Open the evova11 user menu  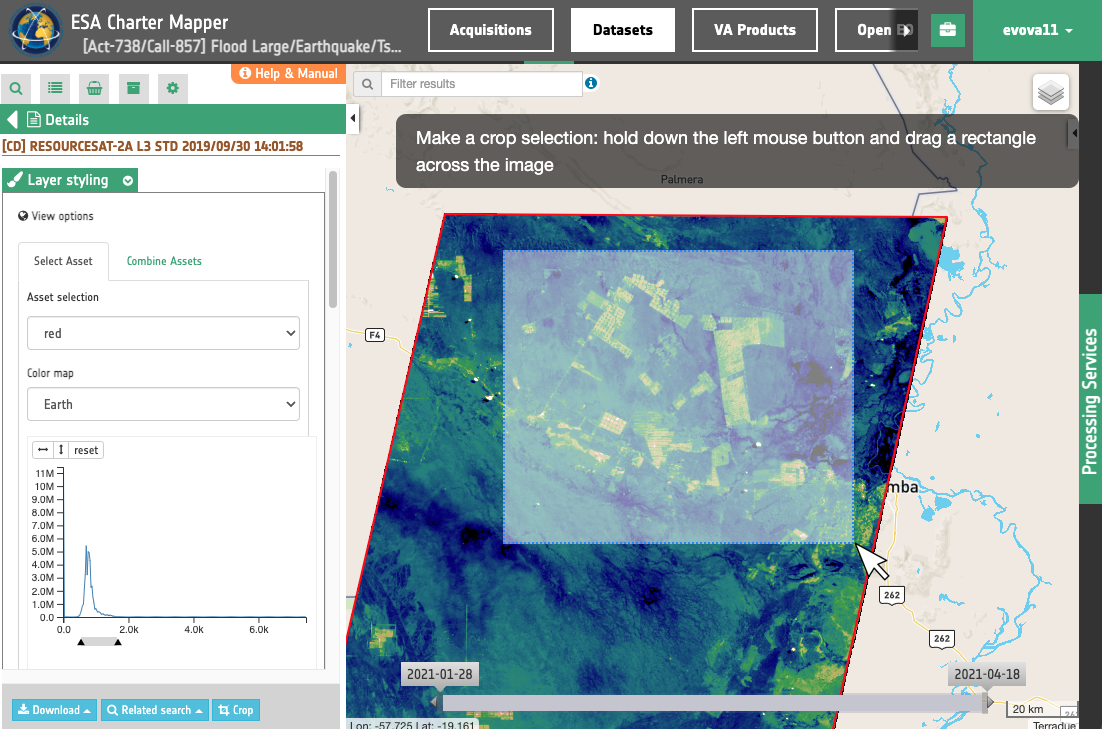pyautogui.click(x=1037, y=30)
